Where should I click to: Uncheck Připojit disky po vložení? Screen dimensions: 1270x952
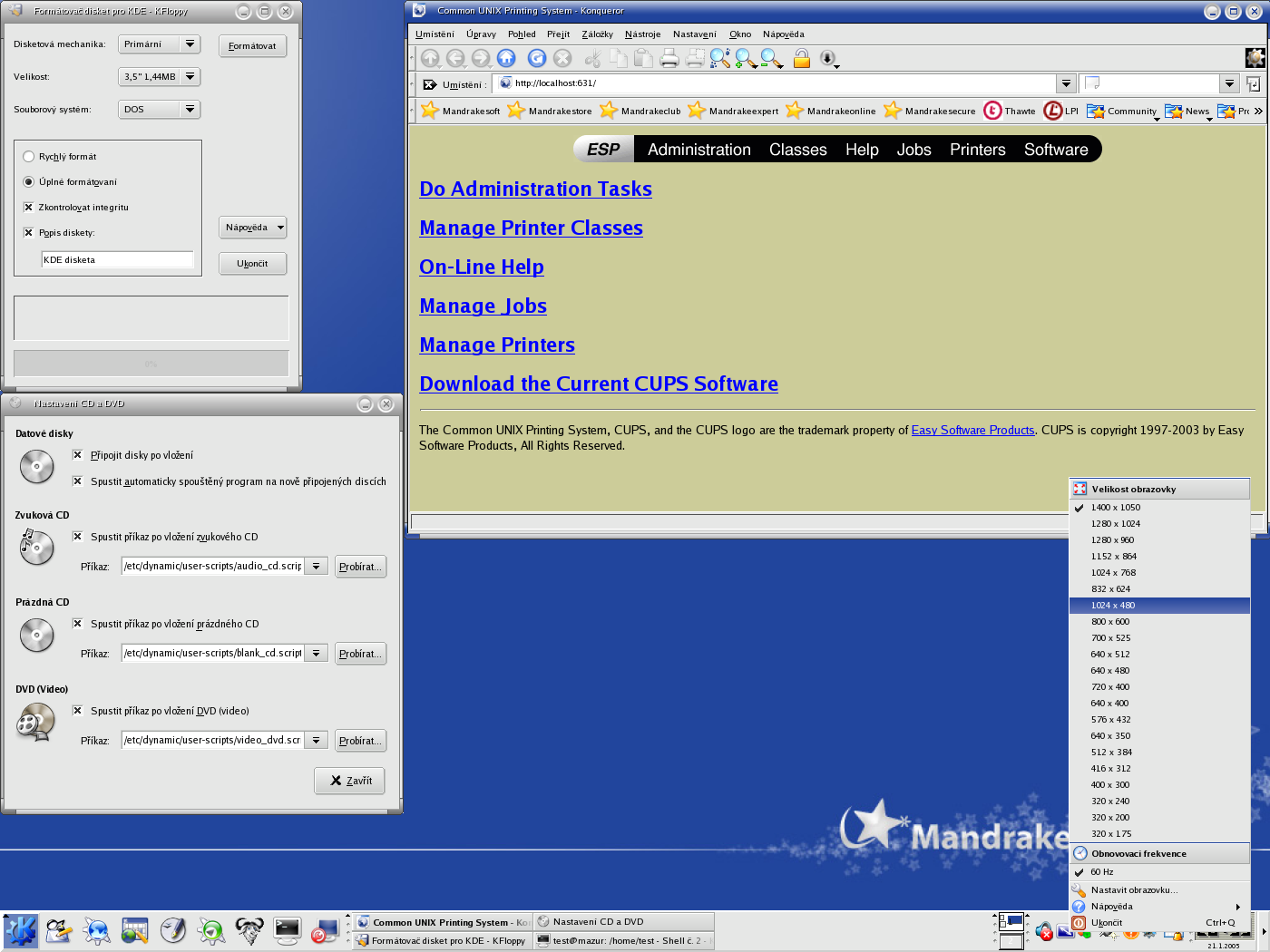point(78,455)
